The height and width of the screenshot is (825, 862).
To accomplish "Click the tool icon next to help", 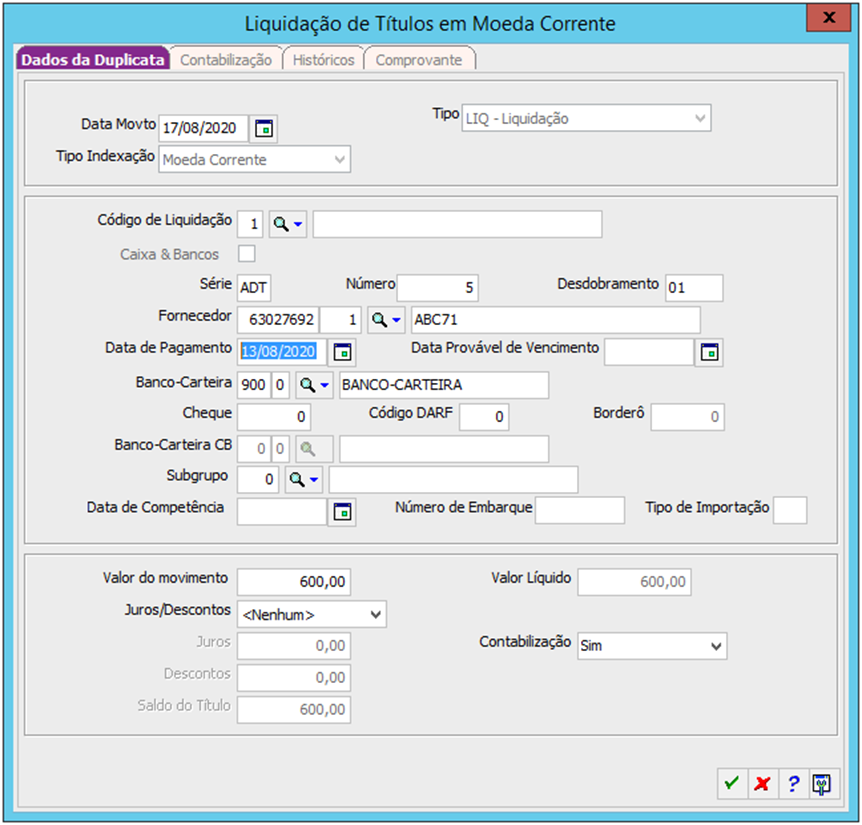I will pos(823,783).
